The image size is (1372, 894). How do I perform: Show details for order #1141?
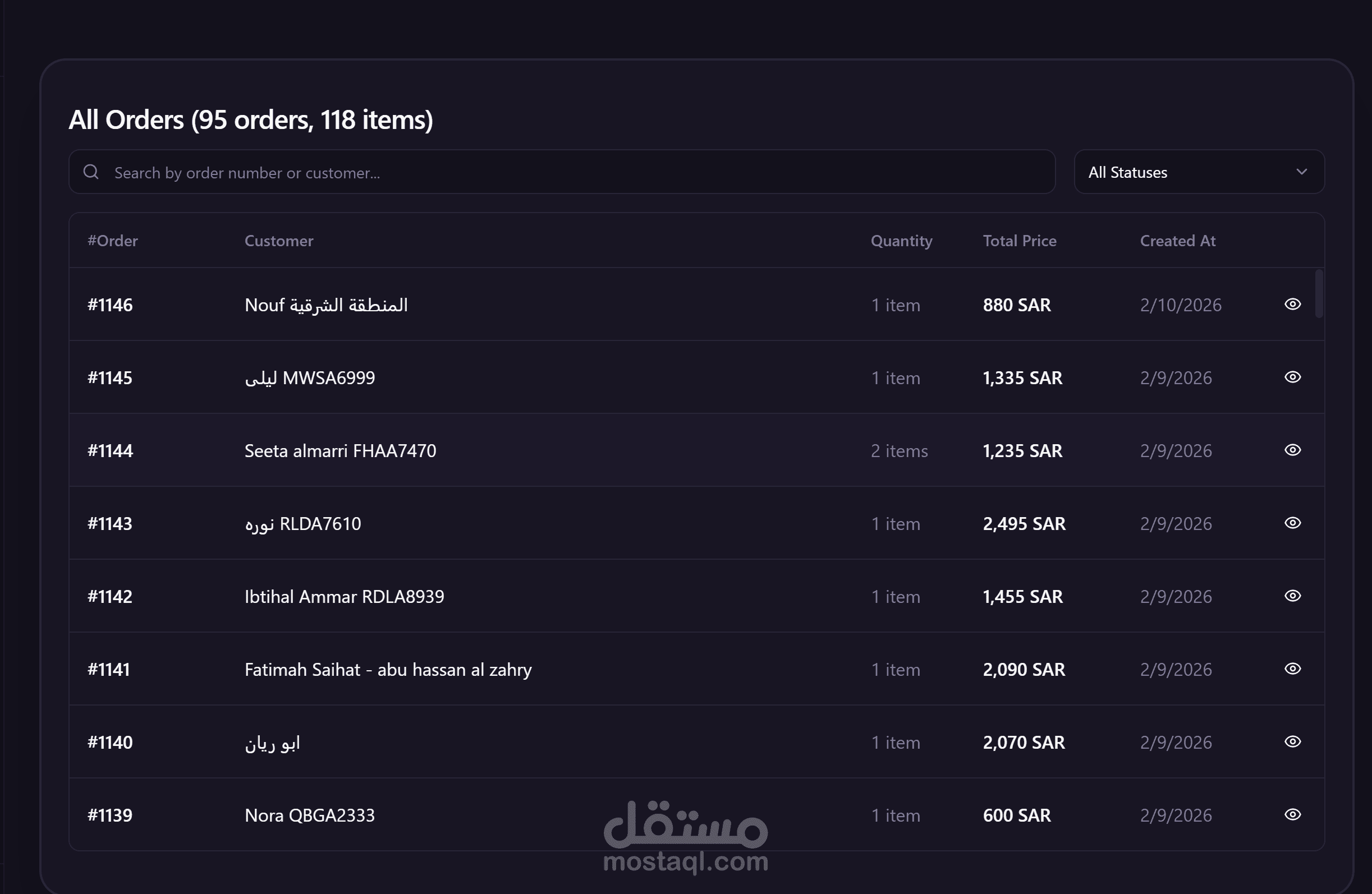(1292, 669)
